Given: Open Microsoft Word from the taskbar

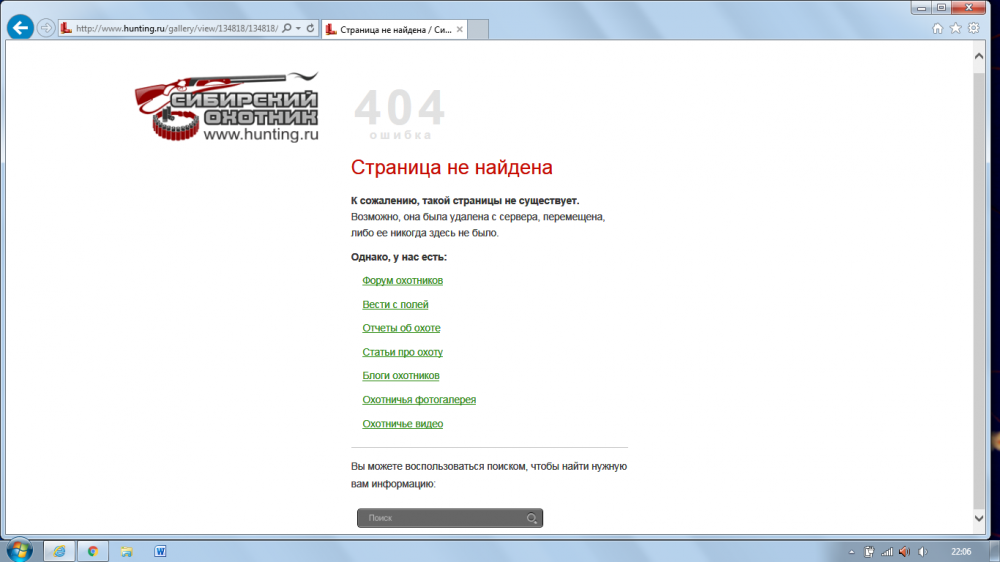Looking at the screenshot, I should pos(160,550).
